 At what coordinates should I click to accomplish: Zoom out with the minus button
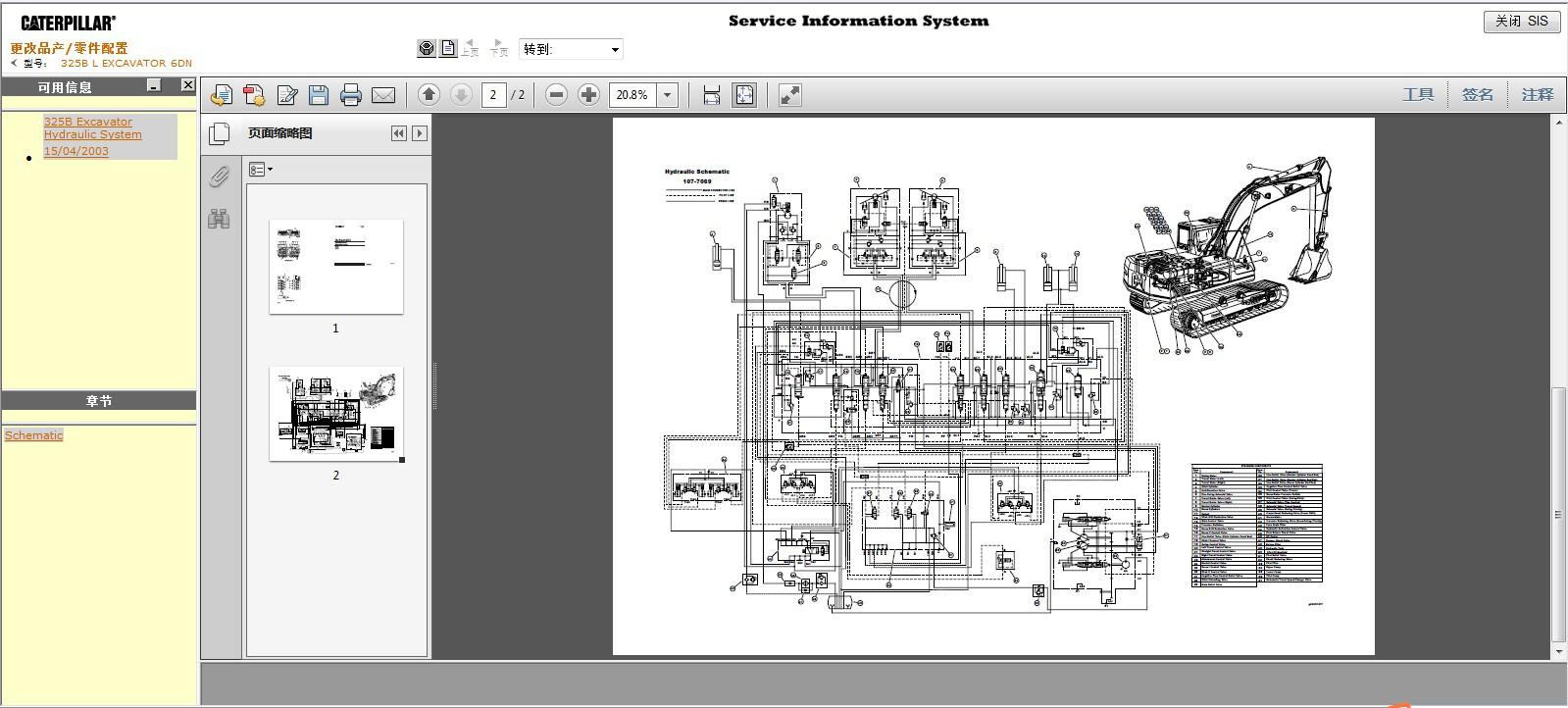tap(556, 95)
